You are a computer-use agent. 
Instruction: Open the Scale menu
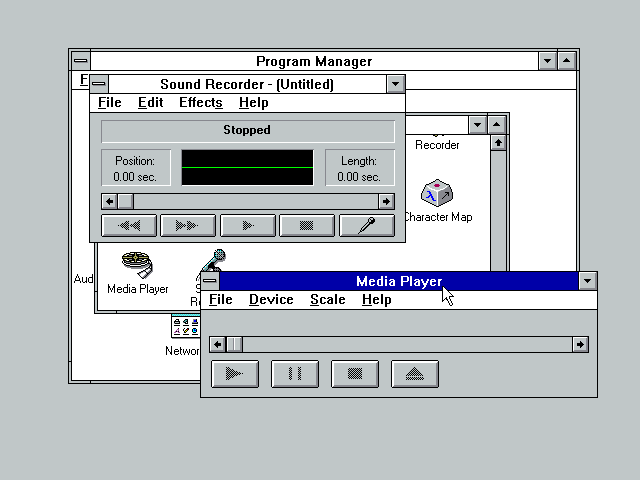(x=327, y=300)
